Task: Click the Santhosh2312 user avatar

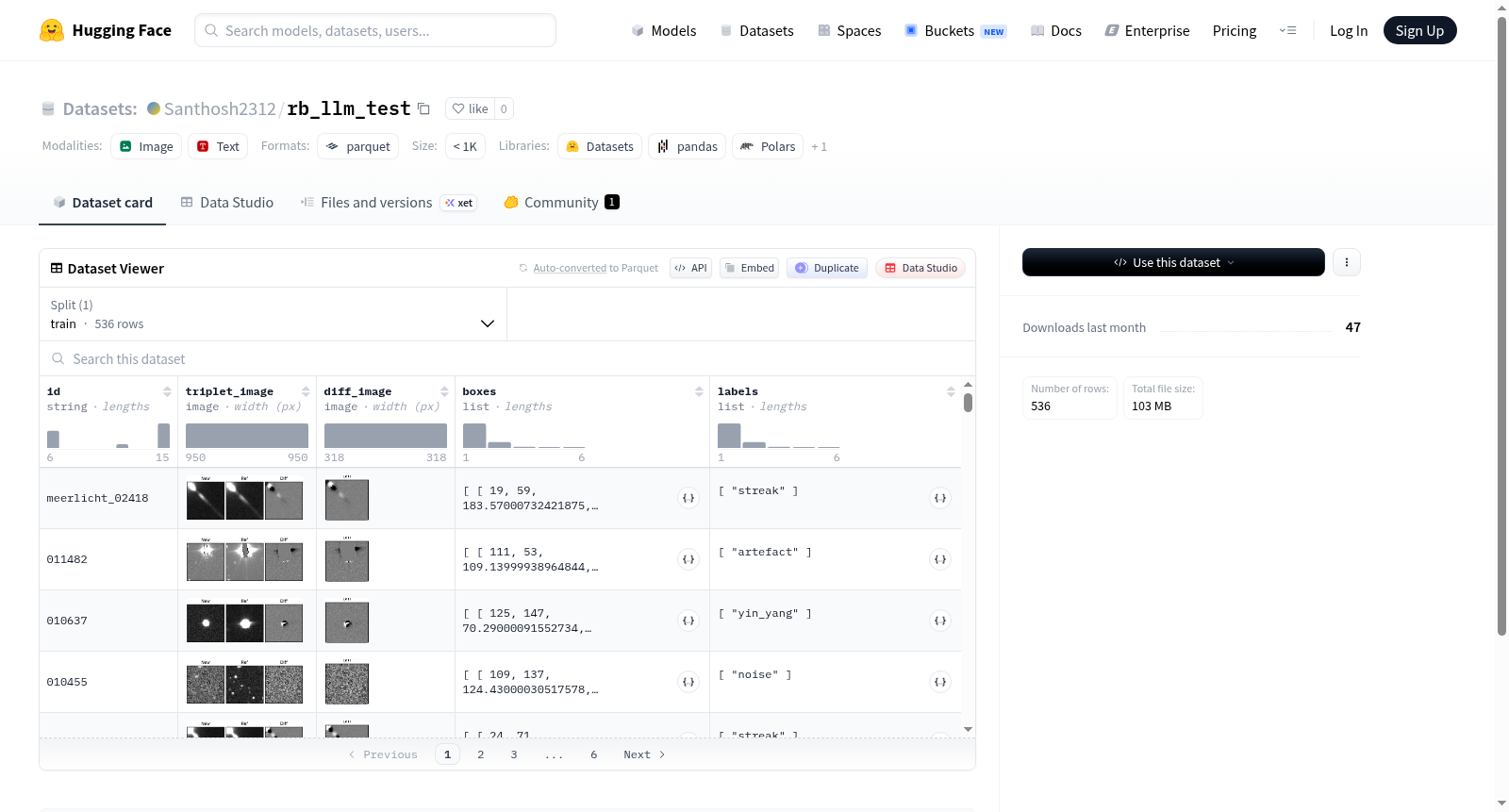Action: pyautogui.click(x=154, y=108)
